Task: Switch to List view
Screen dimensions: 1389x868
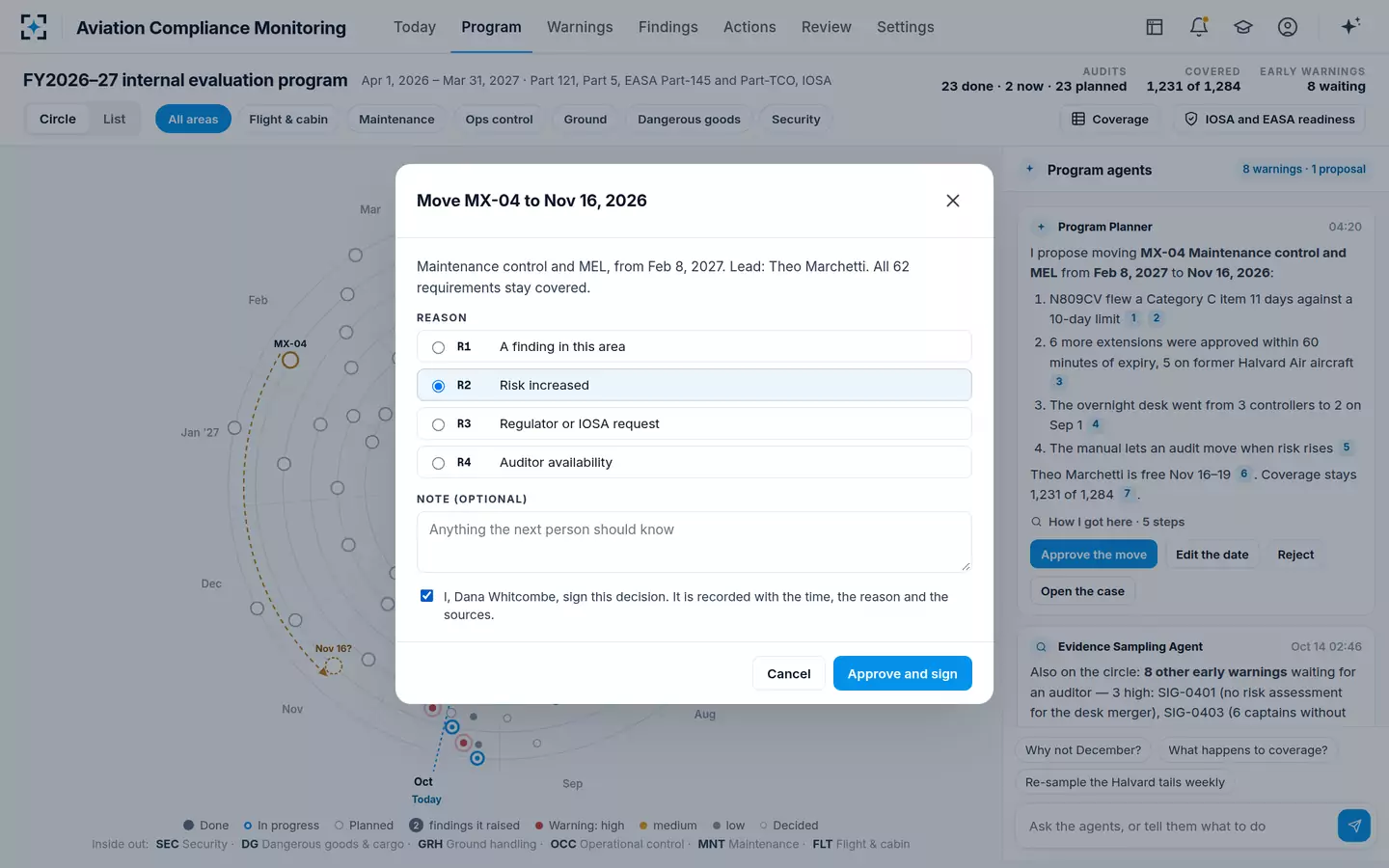Action: coord(115,120)
